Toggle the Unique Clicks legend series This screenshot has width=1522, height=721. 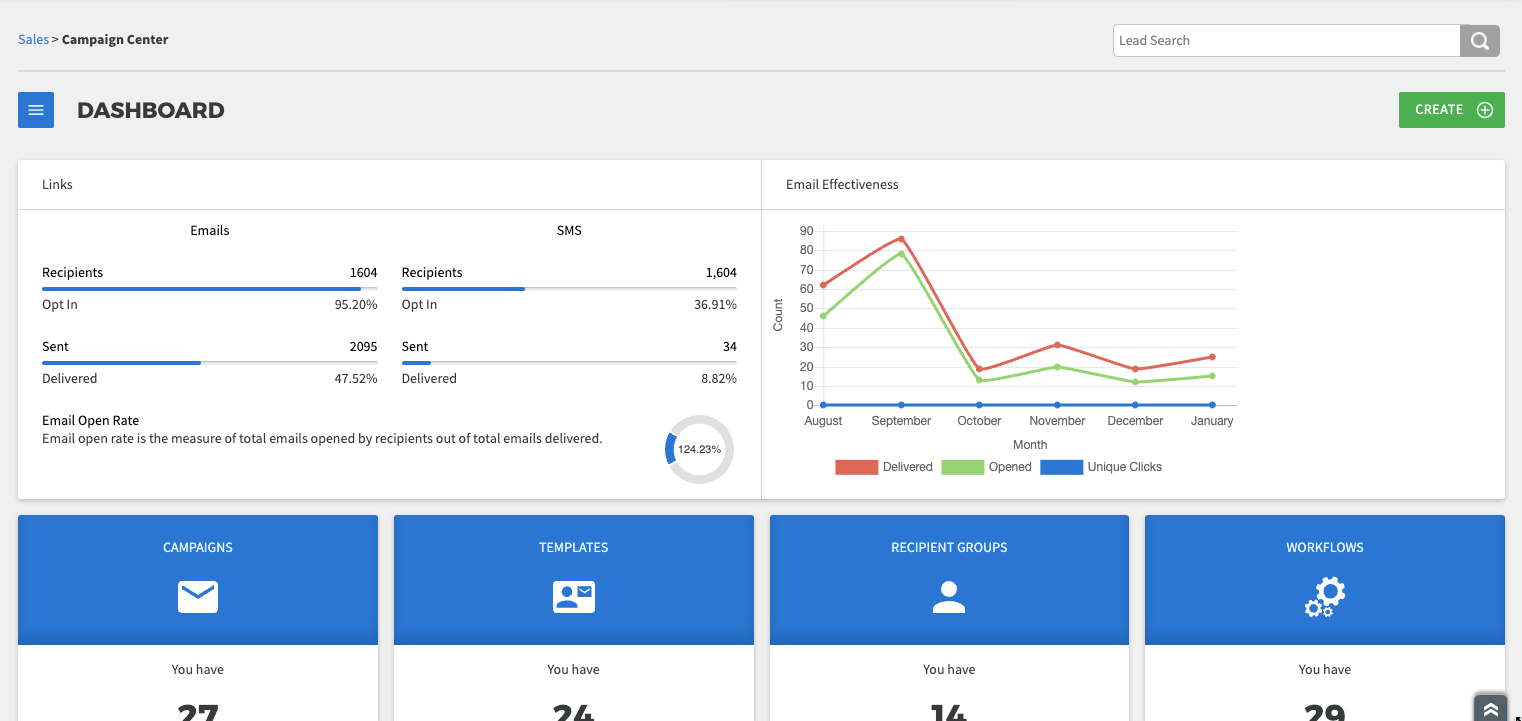pos(1101,467)
